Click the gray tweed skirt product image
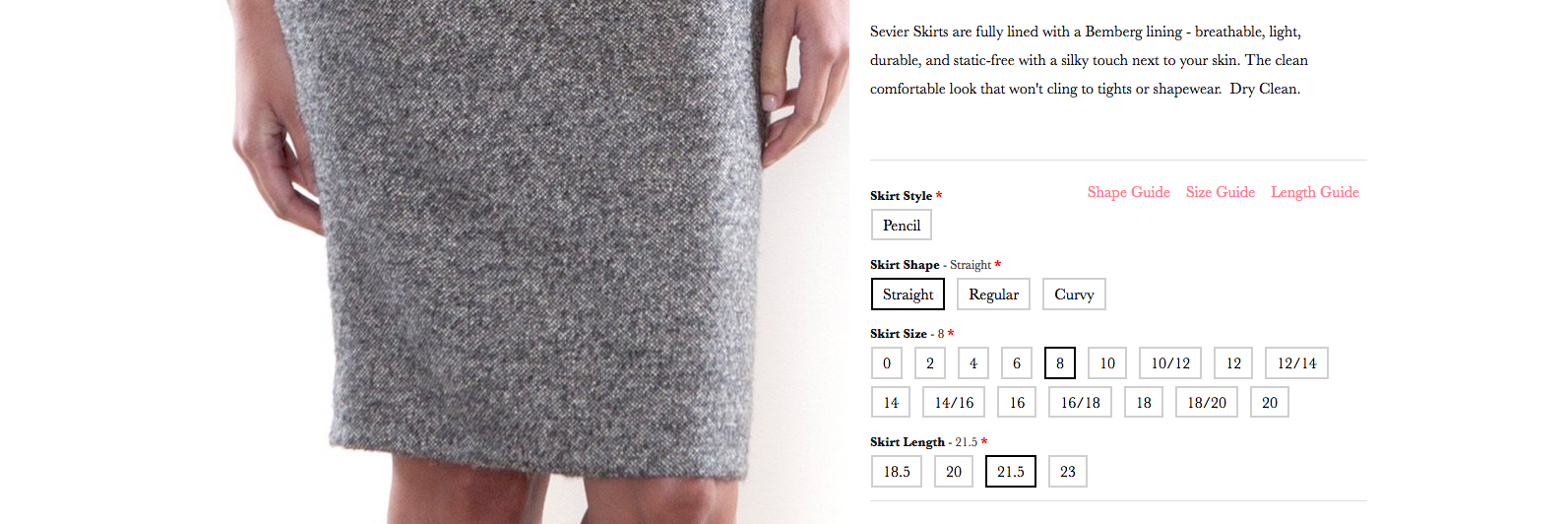 pos(539,262)
